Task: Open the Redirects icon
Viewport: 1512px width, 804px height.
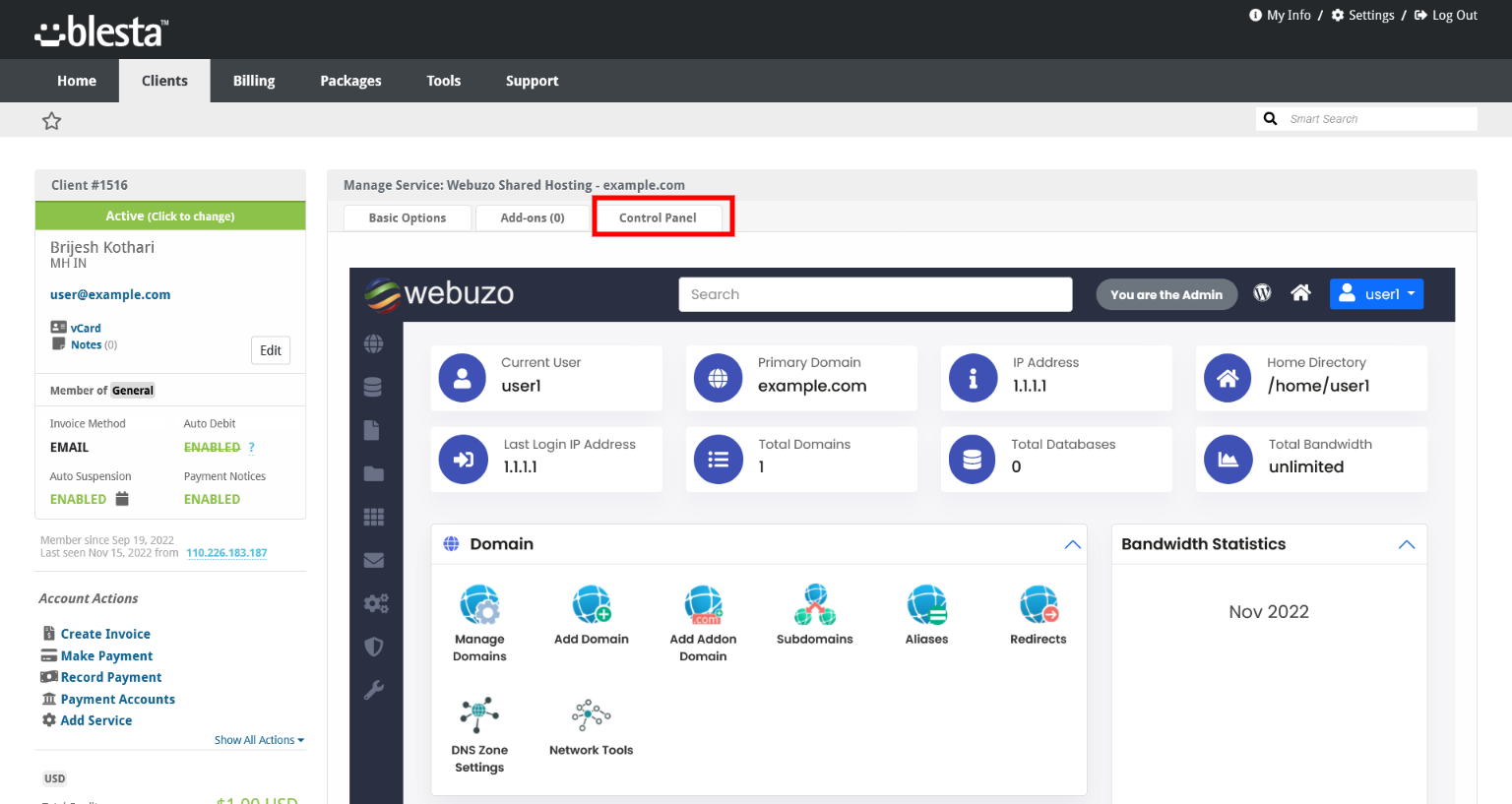Action: (1038, 605)
